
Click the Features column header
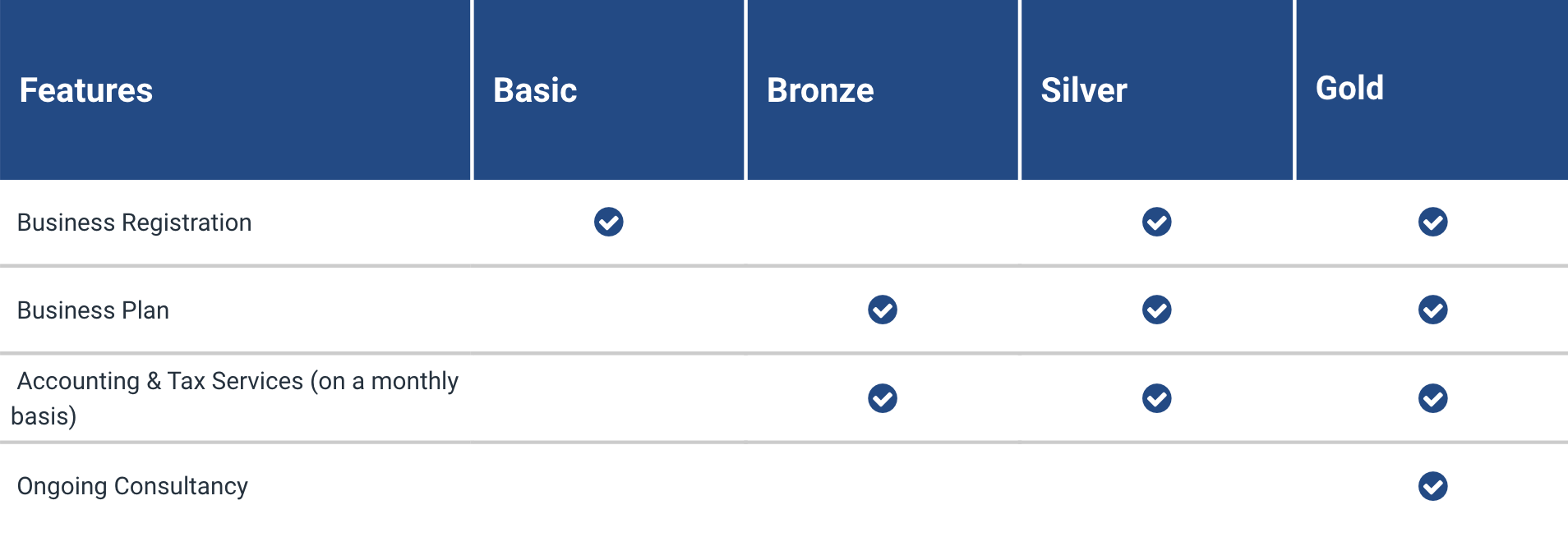tap(86, 90)
